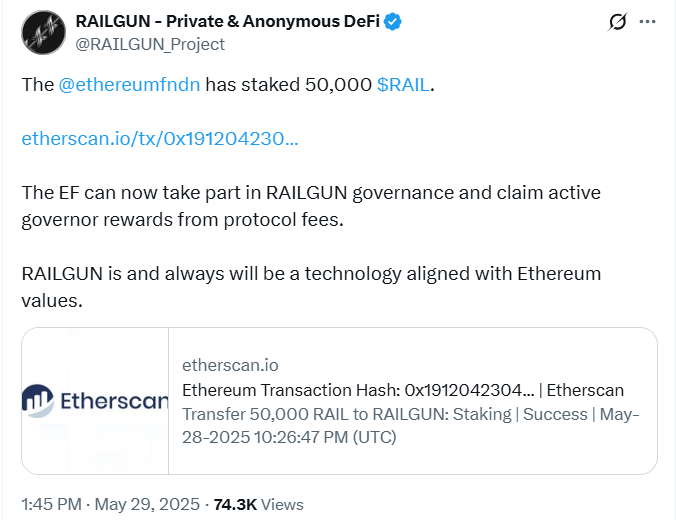
Task: Click the $RAIL cashtag
Action: tap(404, 85)
